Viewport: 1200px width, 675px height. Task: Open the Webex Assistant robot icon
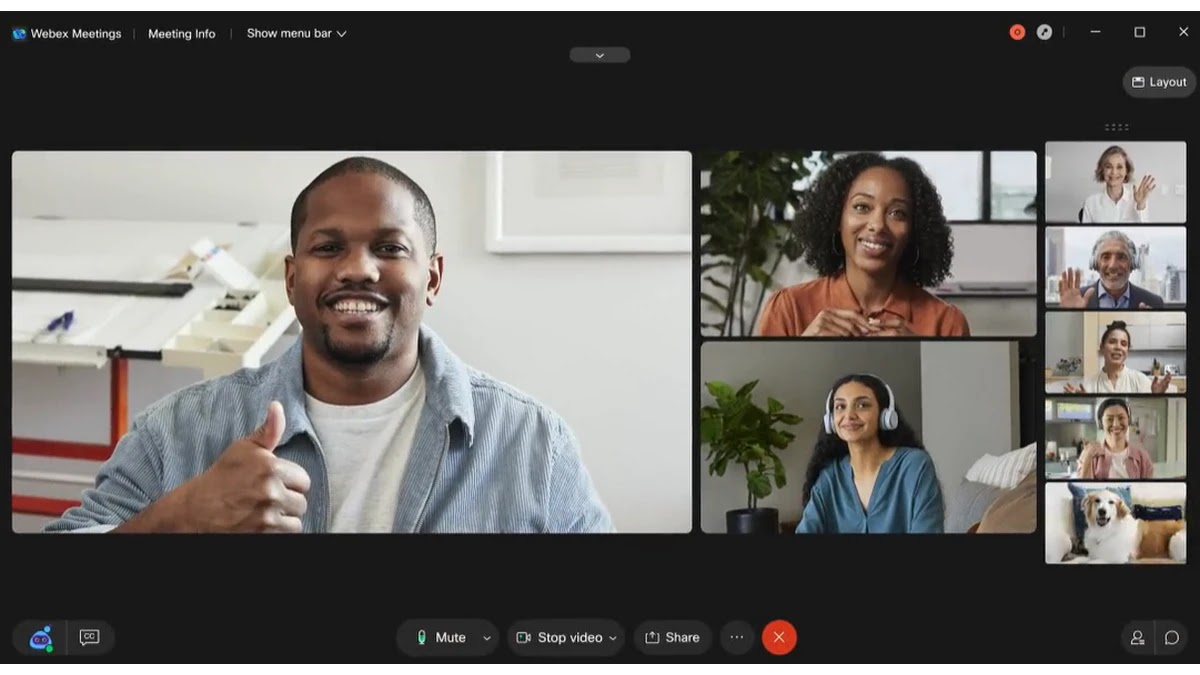coord(40,637)
